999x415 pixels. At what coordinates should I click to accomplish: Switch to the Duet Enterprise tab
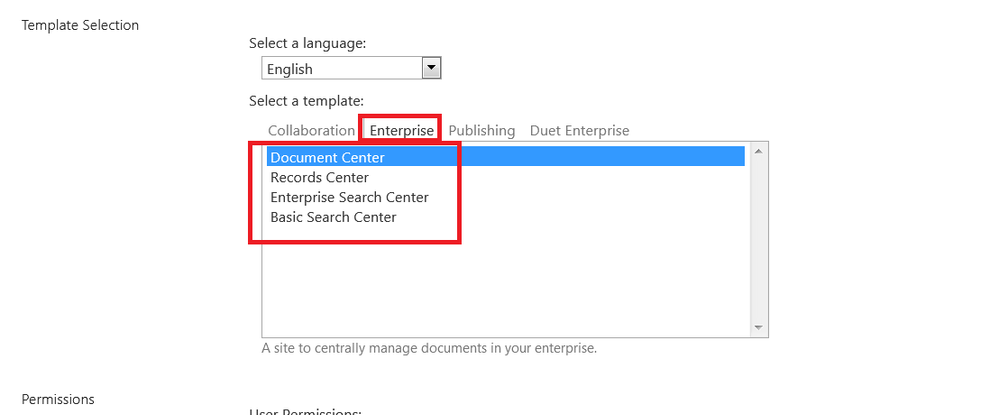(579, 131)
